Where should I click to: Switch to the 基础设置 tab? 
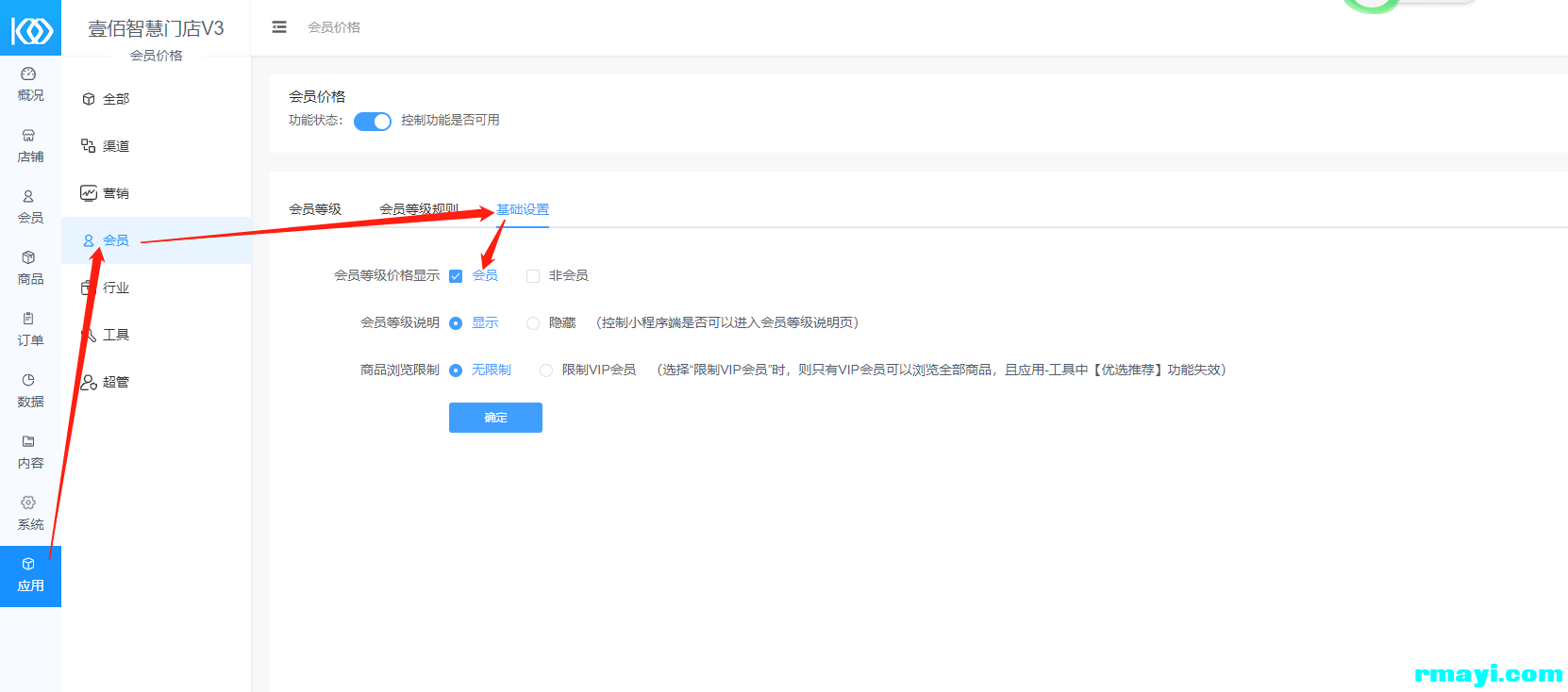[x=523, y=209]
